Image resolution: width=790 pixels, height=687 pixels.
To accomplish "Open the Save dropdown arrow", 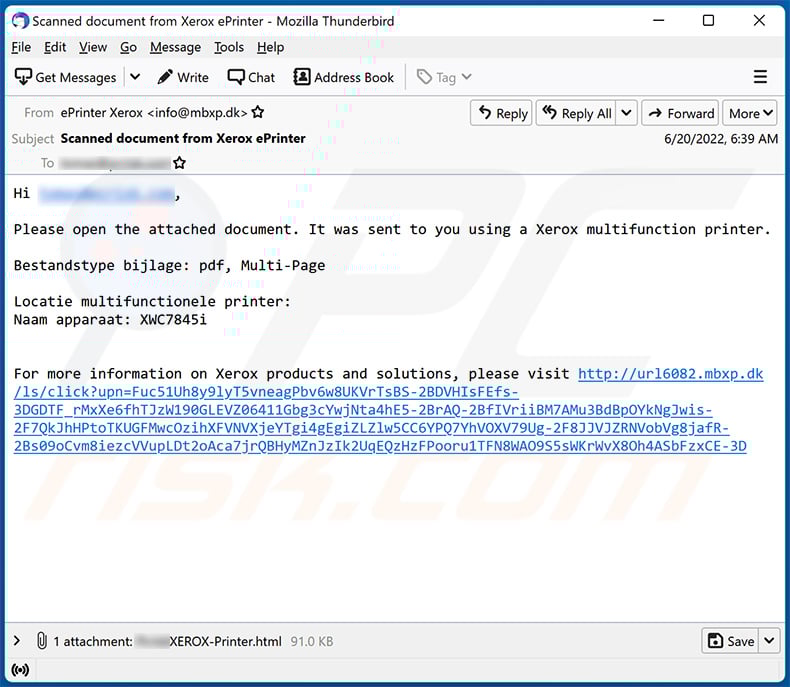I will click(x=769, y=641).
